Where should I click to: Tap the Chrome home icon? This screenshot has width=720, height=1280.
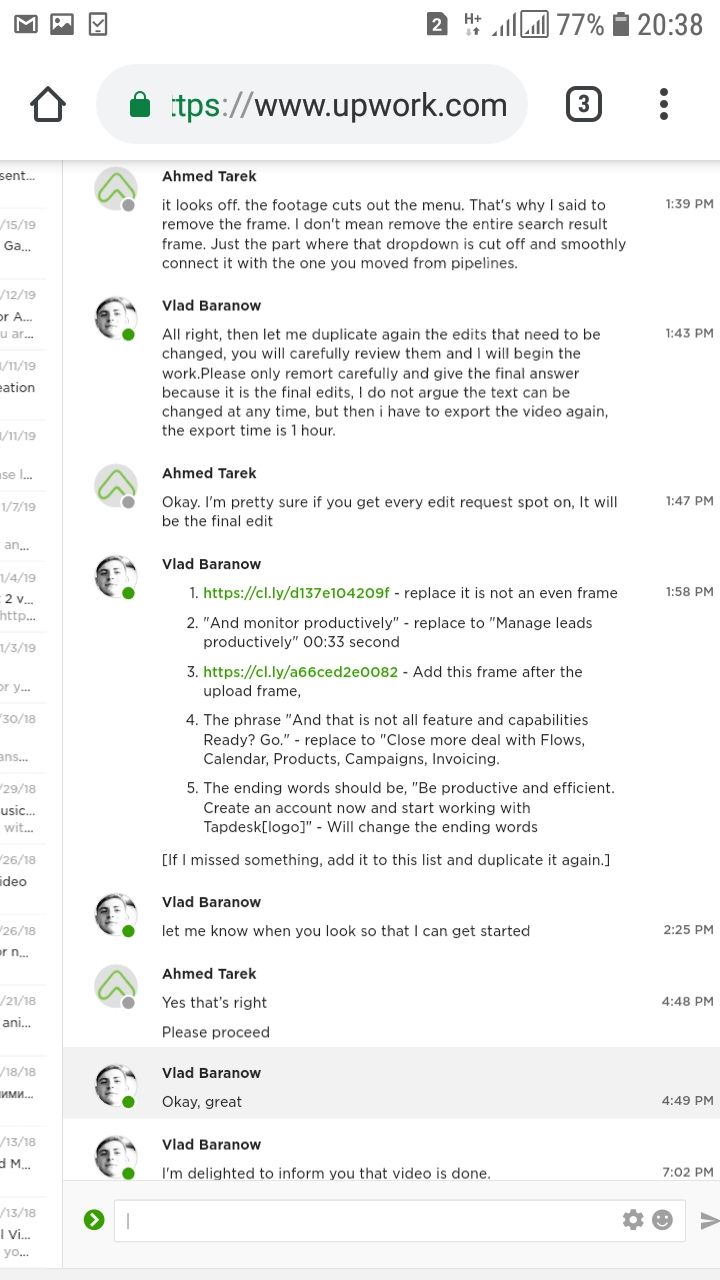tap(48, 105)
